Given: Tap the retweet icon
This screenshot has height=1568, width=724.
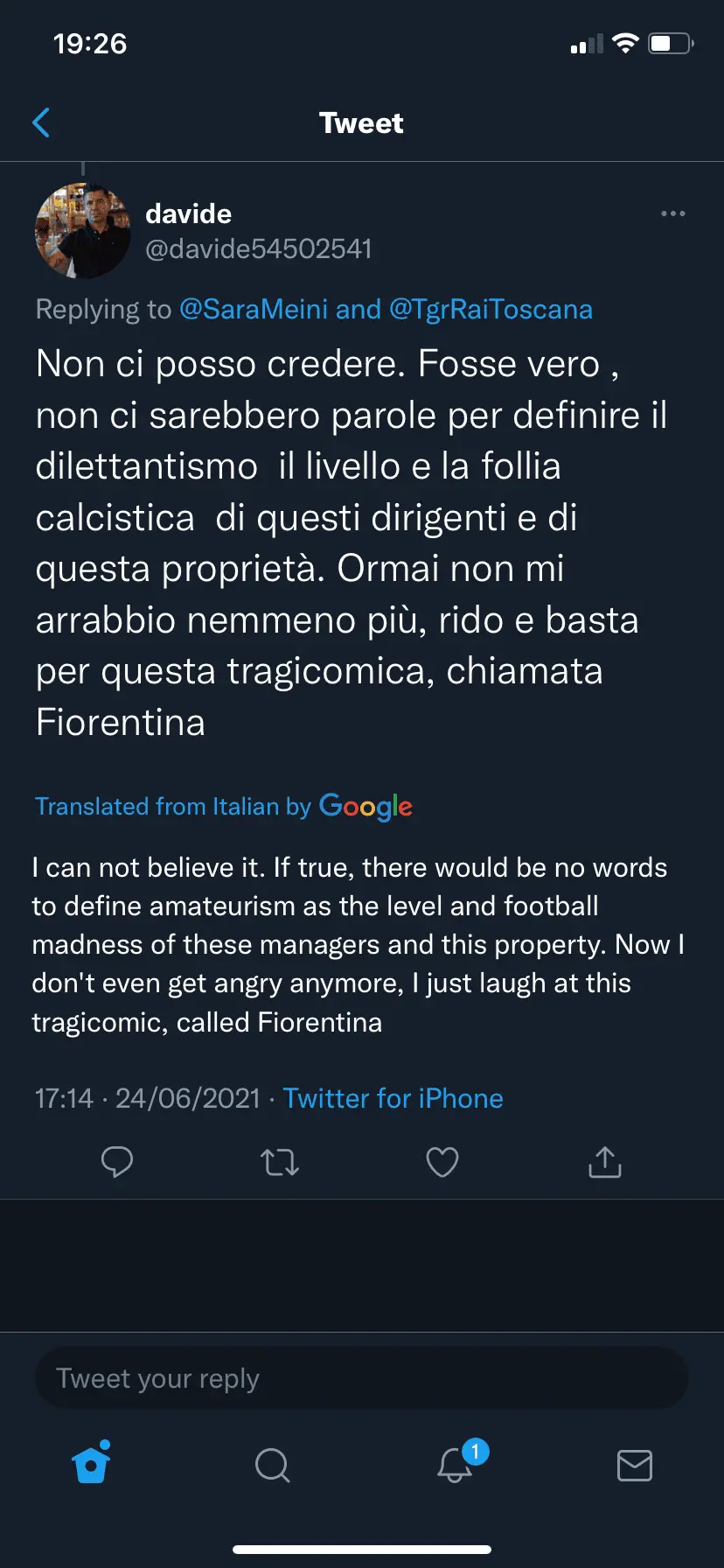Looking at the screenshot, I should (x=280, y=1162).
